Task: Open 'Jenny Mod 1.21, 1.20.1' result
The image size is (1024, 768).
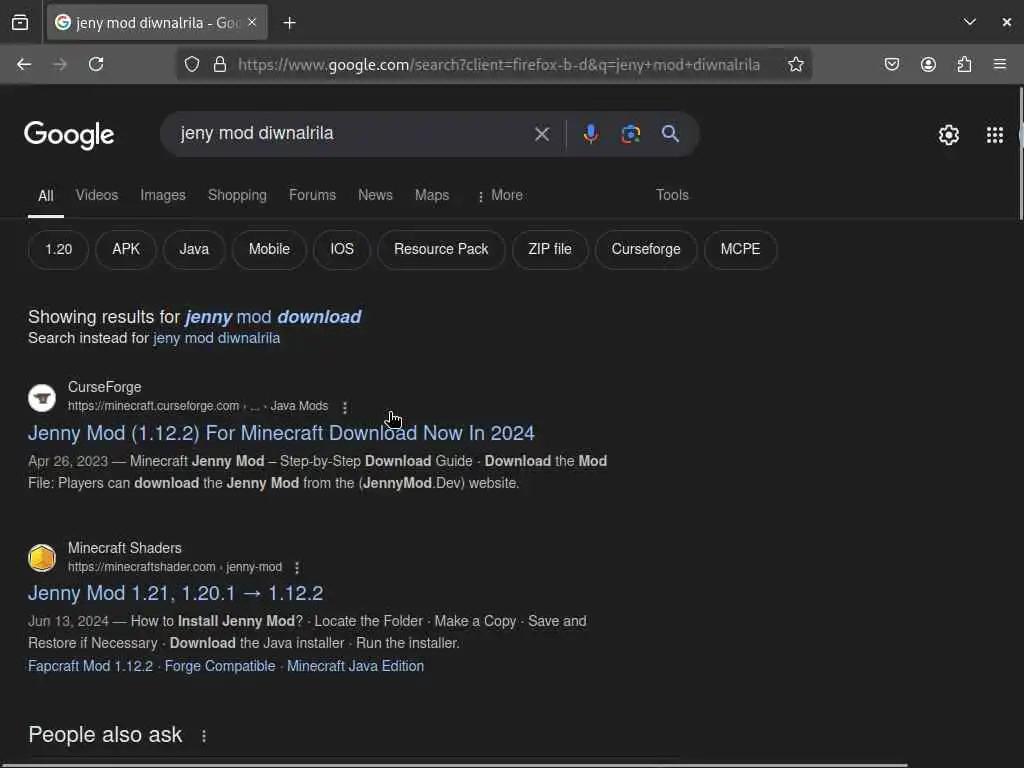Action: 175,594
